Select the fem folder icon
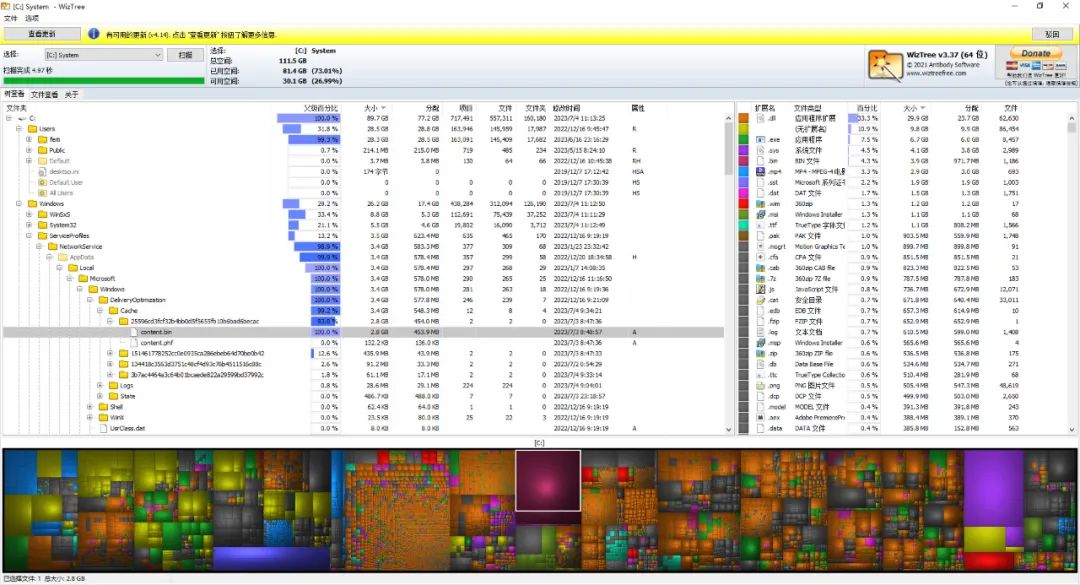The height and width of the screenshot is (585, 1080). [43, 139]
